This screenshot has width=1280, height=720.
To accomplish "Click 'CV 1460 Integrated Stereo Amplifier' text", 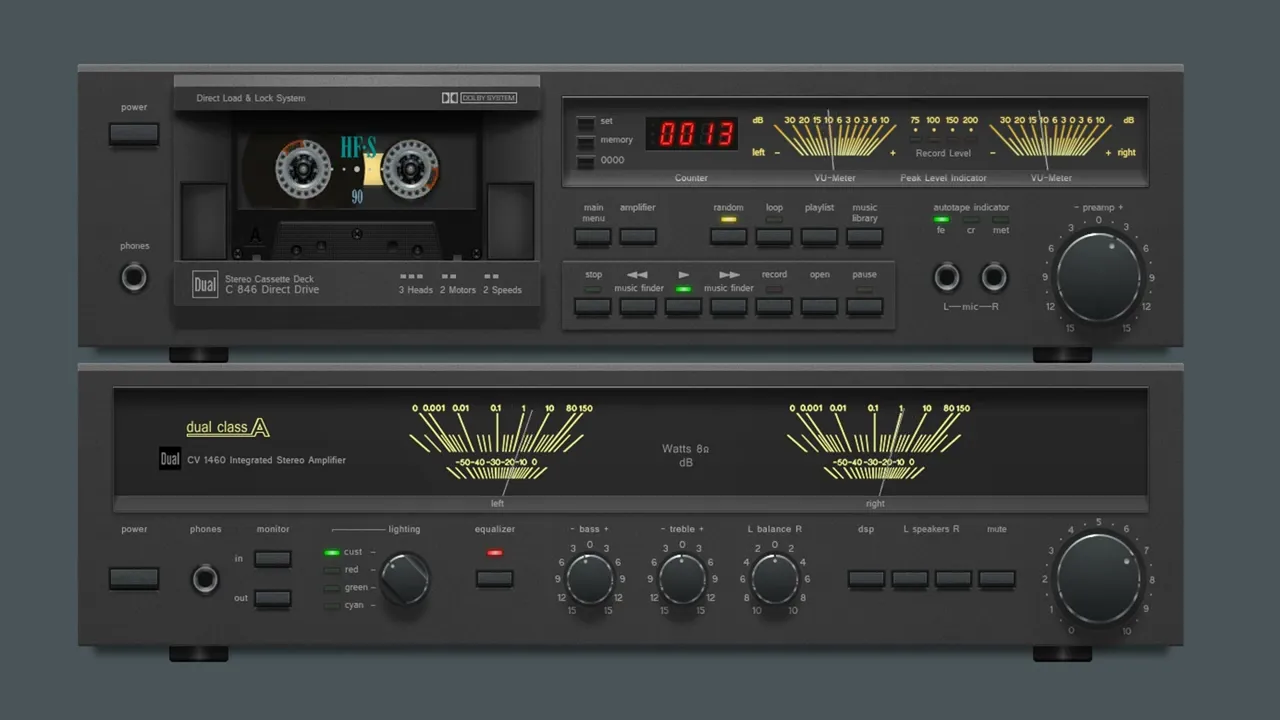I will 266,460.
